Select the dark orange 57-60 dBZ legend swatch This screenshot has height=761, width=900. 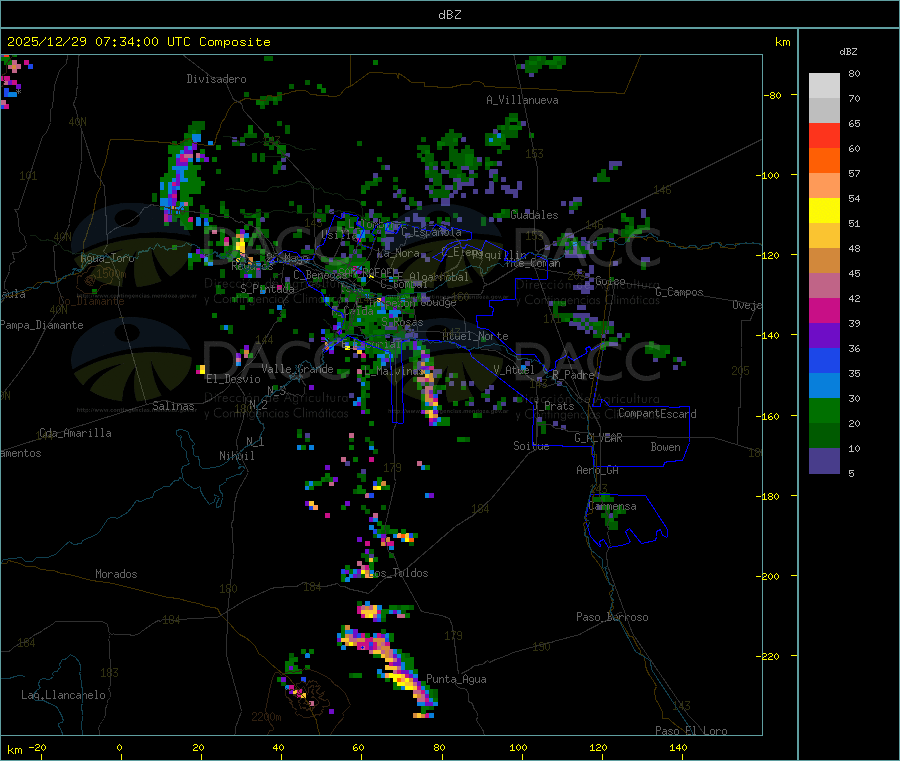(x=824, y=161)
